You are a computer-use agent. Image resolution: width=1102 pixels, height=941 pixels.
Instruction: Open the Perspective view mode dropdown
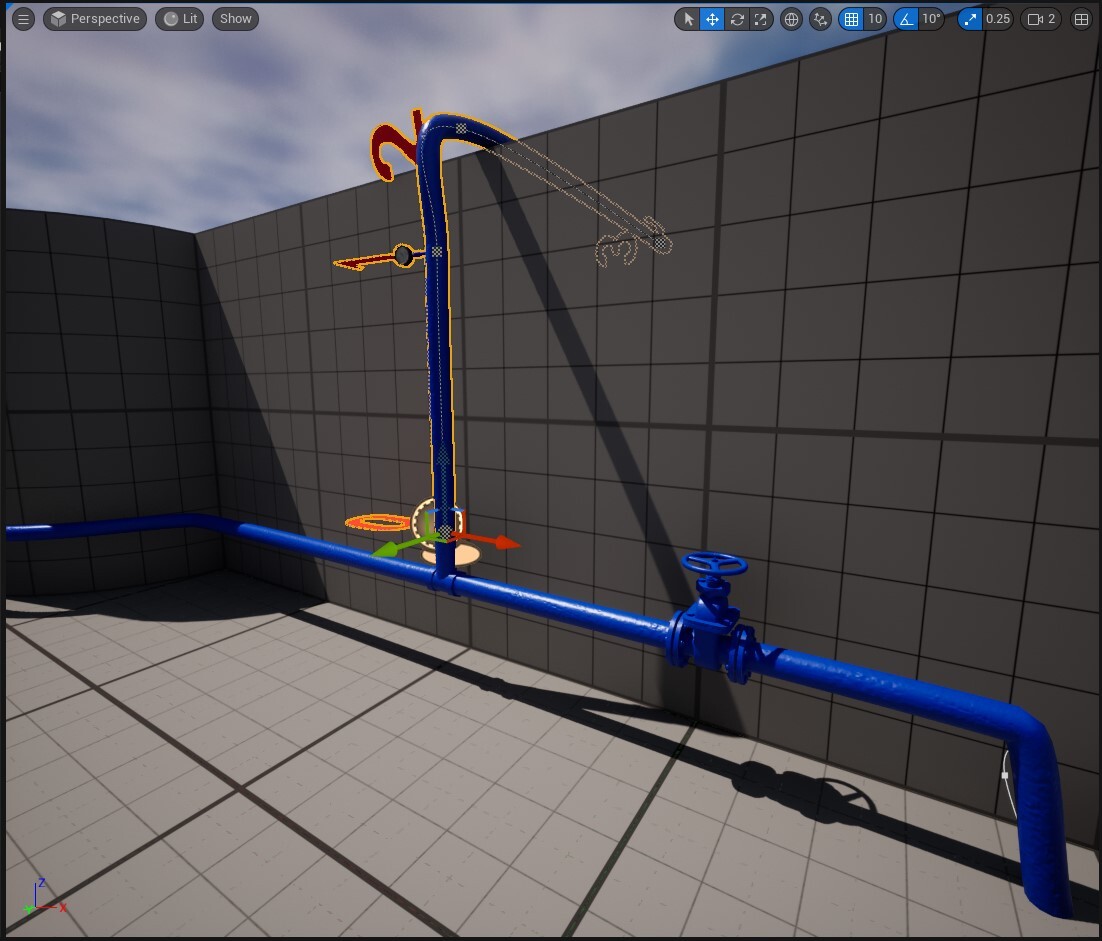click(x=94, y=18)
